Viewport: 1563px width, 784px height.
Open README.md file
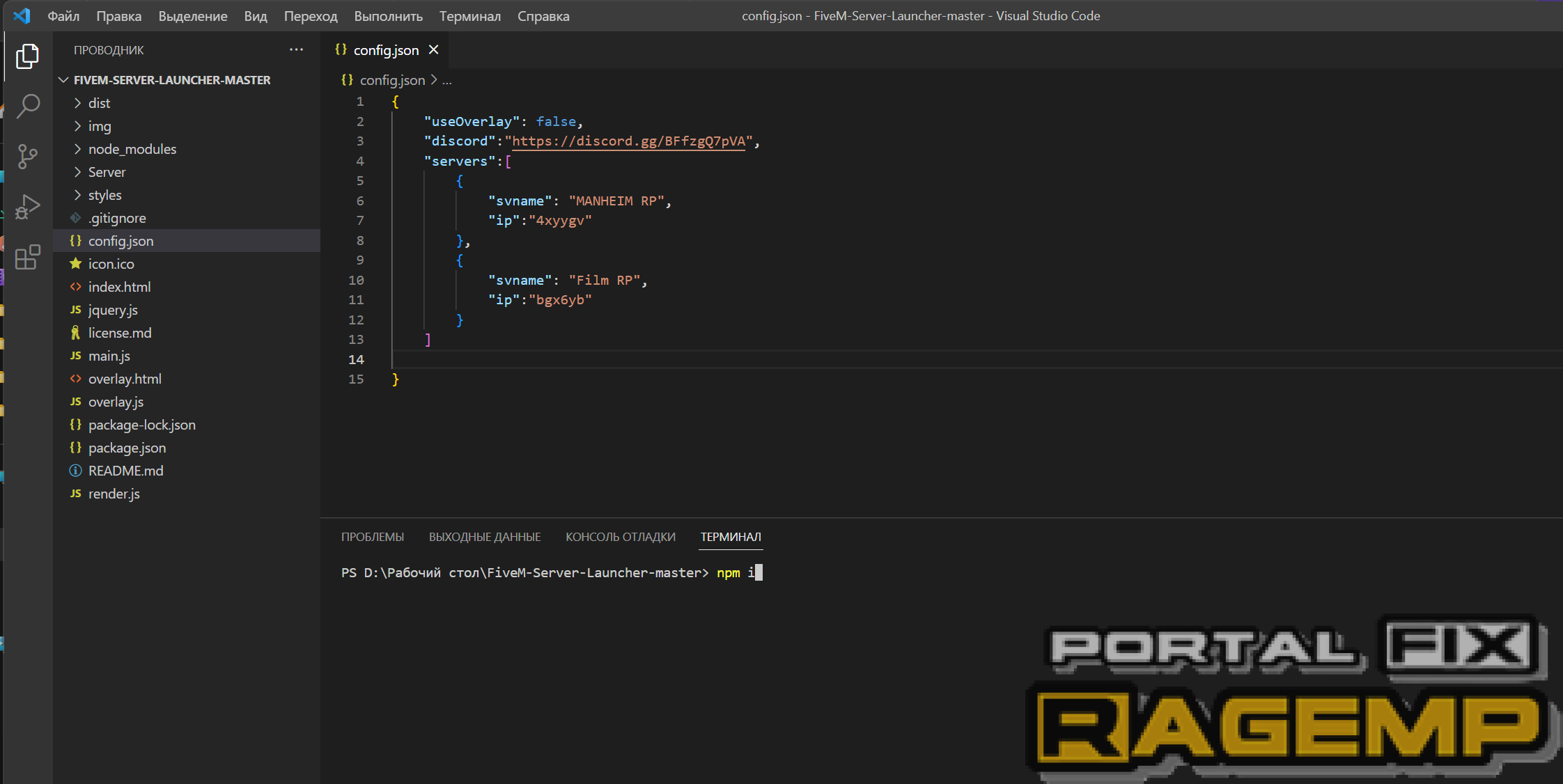point(187,471)
